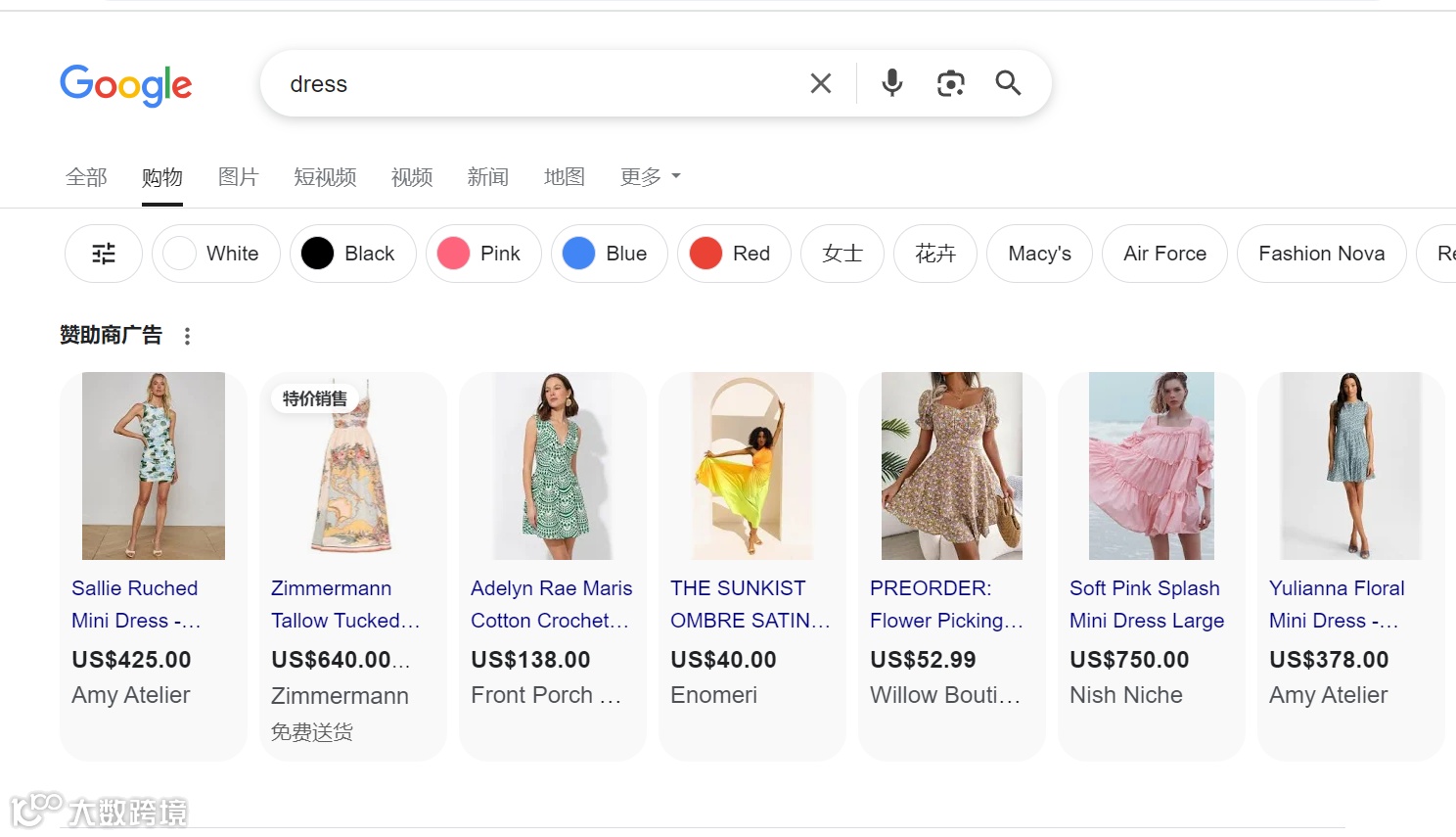Open the 新闻 tab
The height and width of the screenshot is (837, 1456).
click(488, 177)
